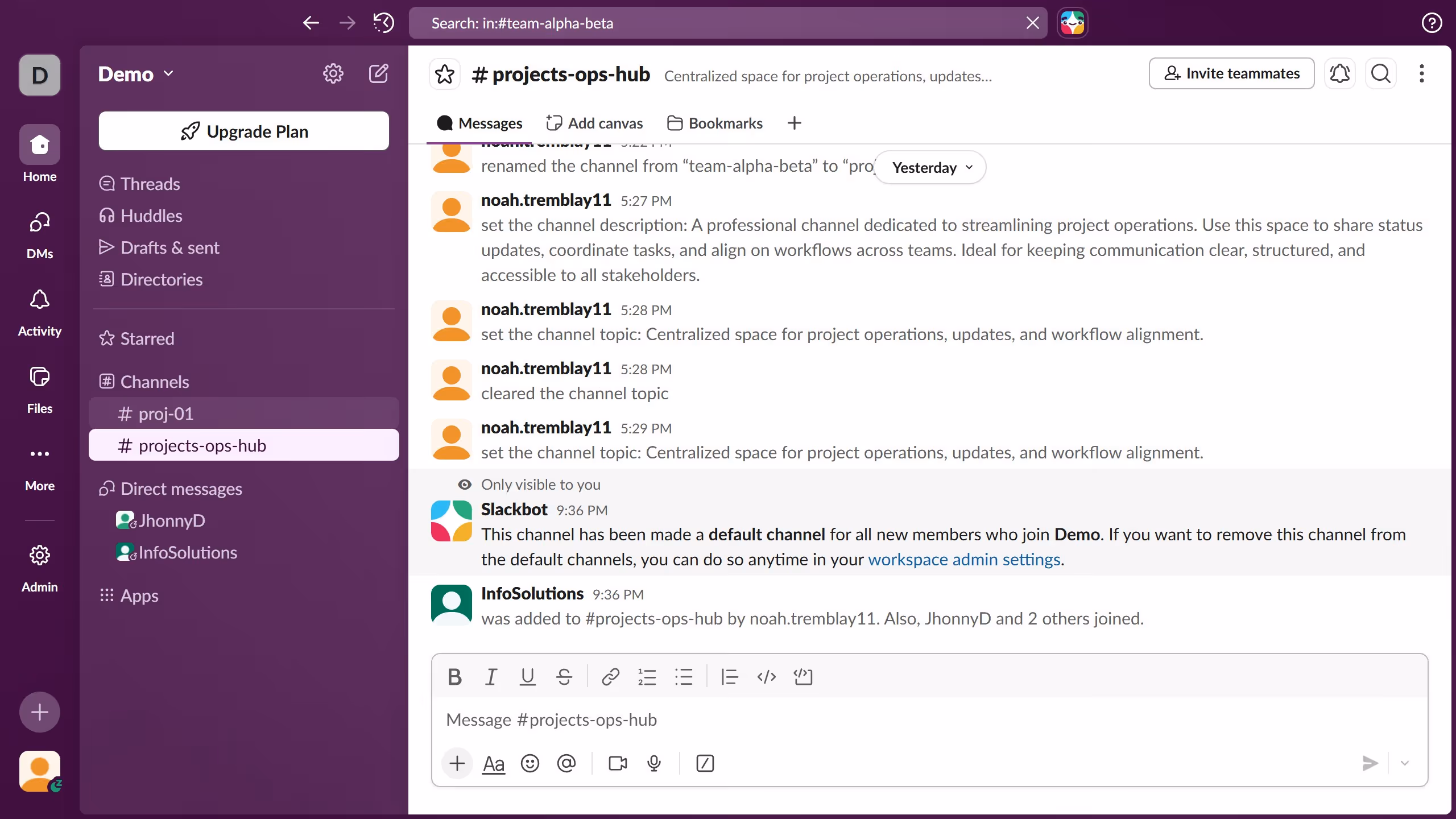The image size is (1456, 819).
Task: Open the channel more-options vertical dots
Action: tap(1422, 73)
